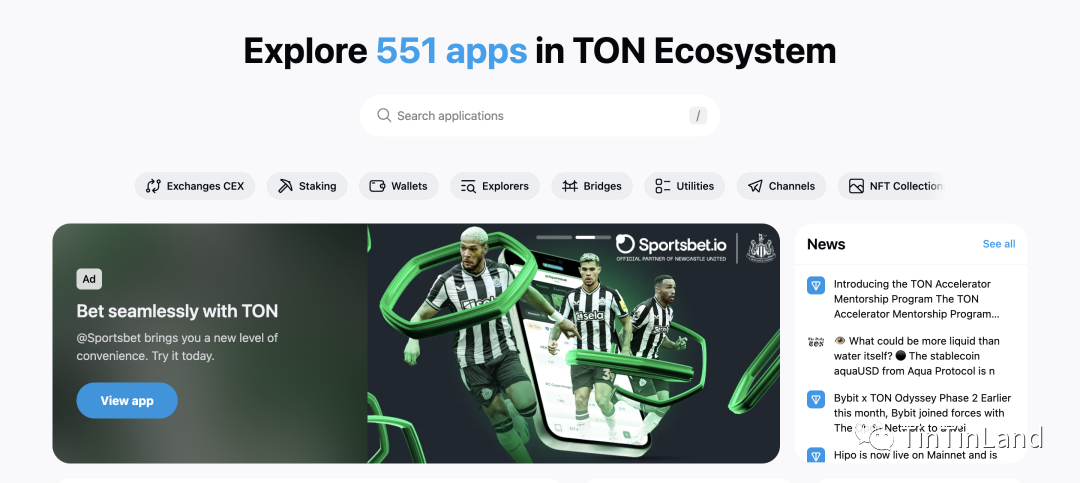1080x483 pixels.
Task: Click the Bridges category icon
Action: (570, 186)
